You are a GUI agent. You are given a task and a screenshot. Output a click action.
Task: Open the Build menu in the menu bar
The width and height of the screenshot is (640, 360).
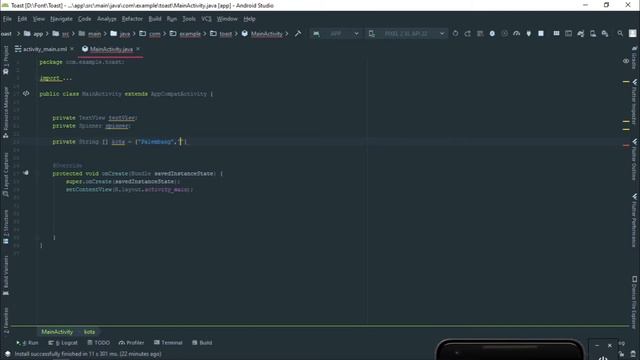click(x=155, y=19)
